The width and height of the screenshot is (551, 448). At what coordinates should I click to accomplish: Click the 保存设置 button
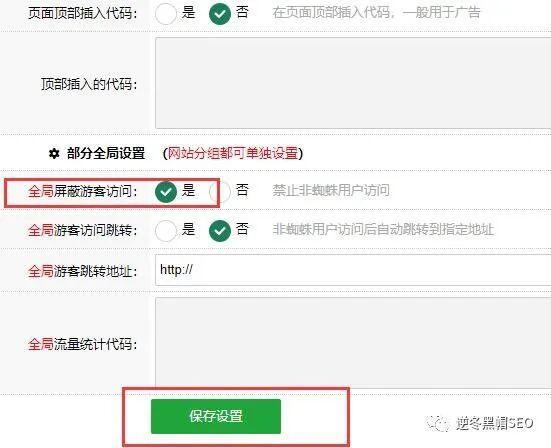coord(216,416)
